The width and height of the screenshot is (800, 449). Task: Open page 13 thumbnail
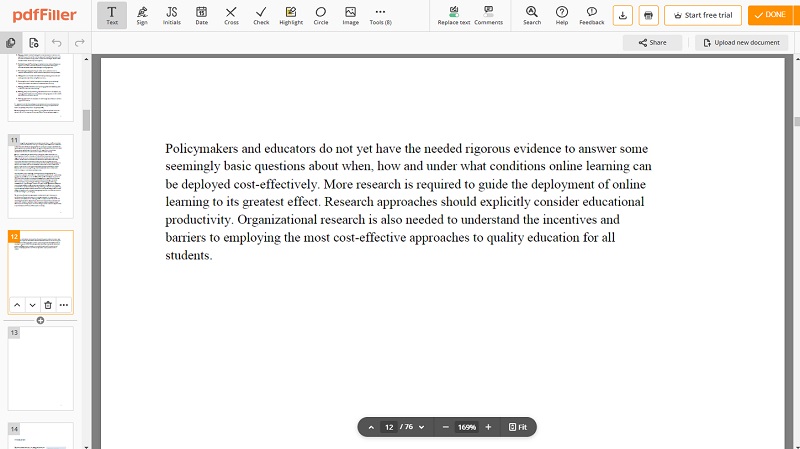[40, 368]
